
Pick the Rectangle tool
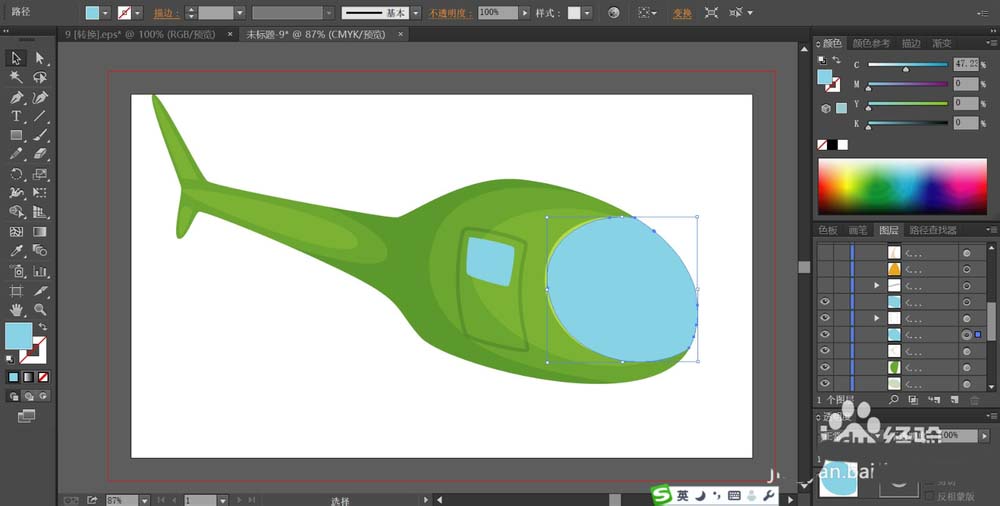point(16,136)
